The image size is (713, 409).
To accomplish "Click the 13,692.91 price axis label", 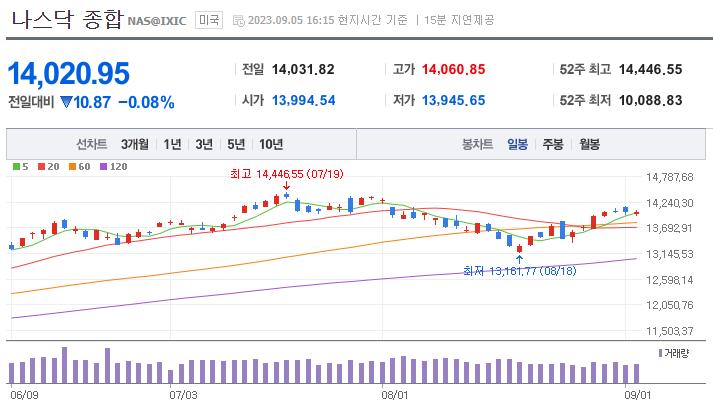I will (x=669, y=228).
